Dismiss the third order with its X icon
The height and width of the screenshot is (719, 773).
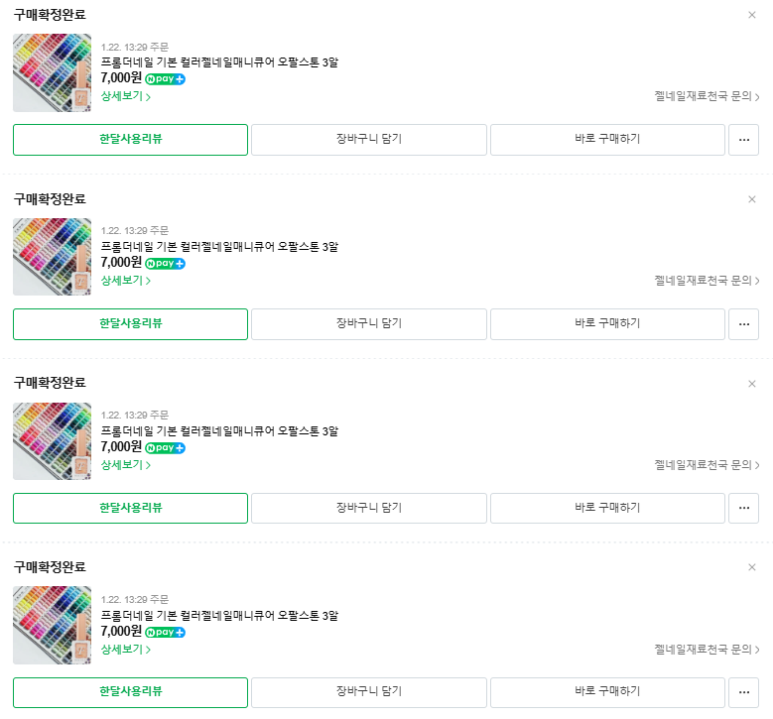point(752,384)
